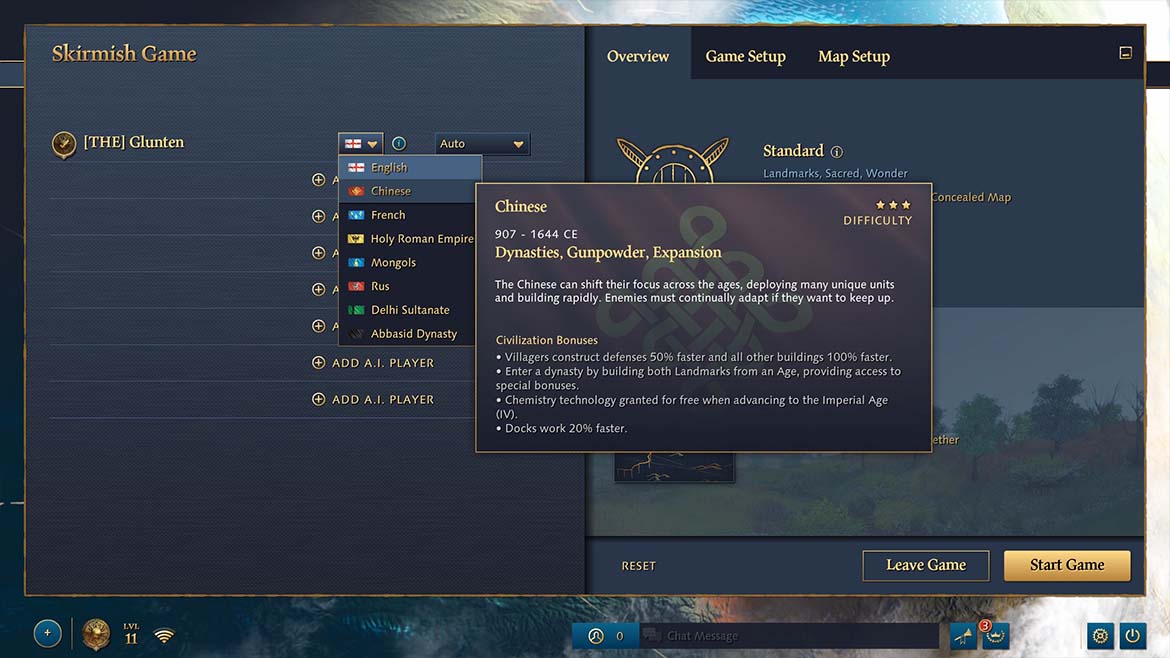Open the player profile emblem beside level 11
Screen dimensions: 1170x658
click(x=96, y=635)
